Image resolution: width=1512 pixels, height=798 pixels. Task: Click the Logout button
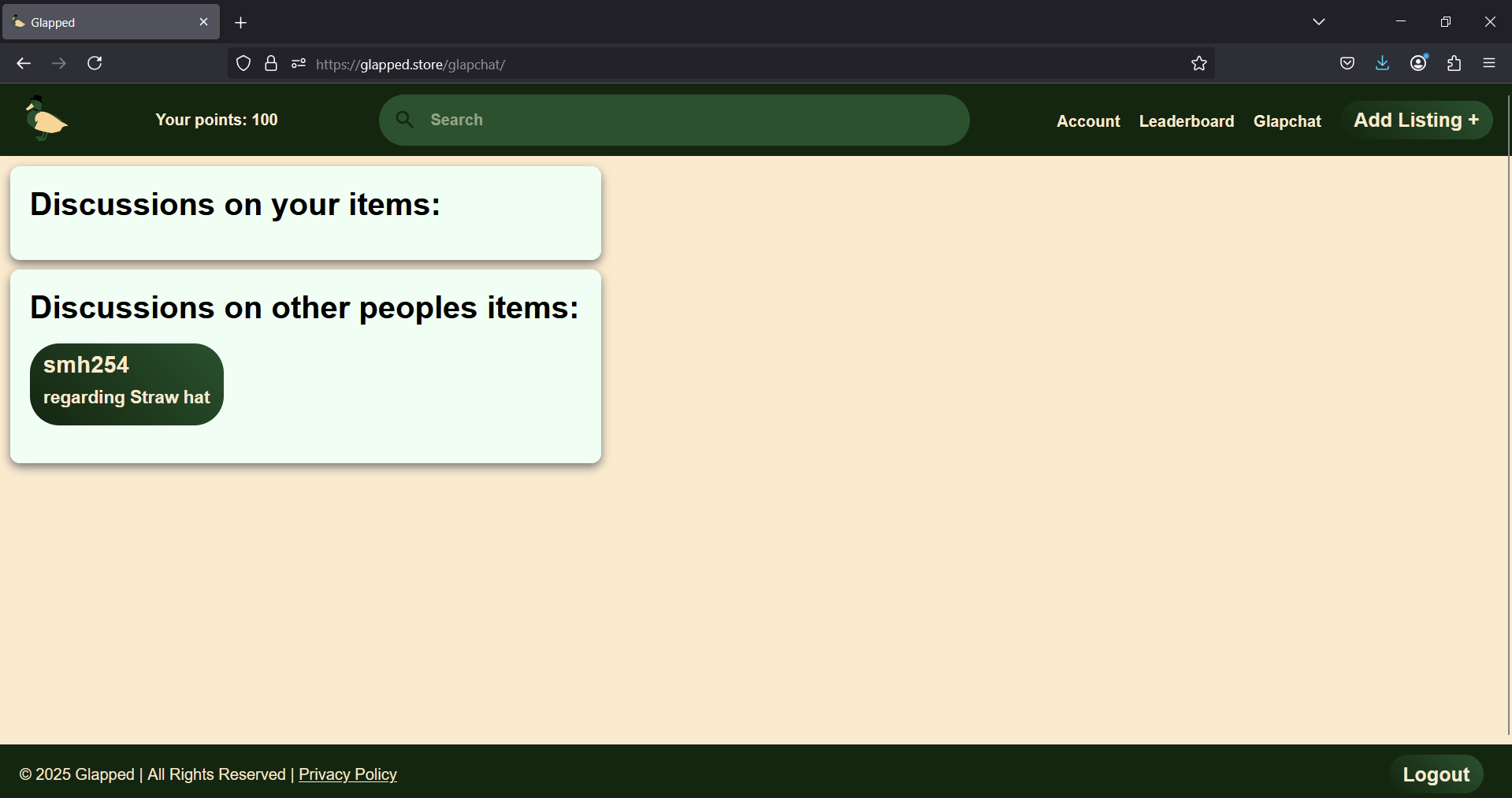click(1436, 774)
